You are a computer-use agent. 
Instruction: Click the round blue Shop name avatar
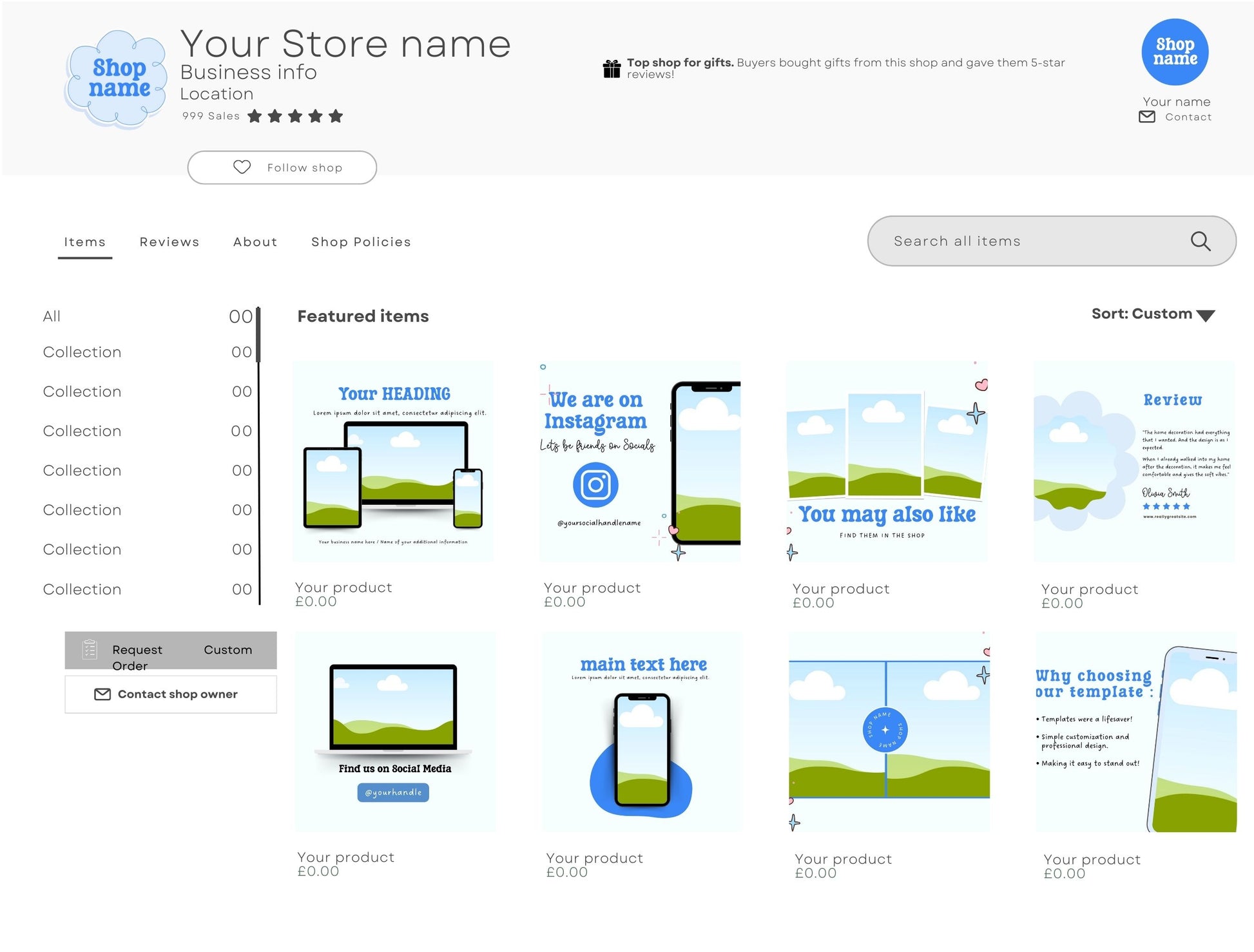pyautogui.click(x=1174, y=52)
